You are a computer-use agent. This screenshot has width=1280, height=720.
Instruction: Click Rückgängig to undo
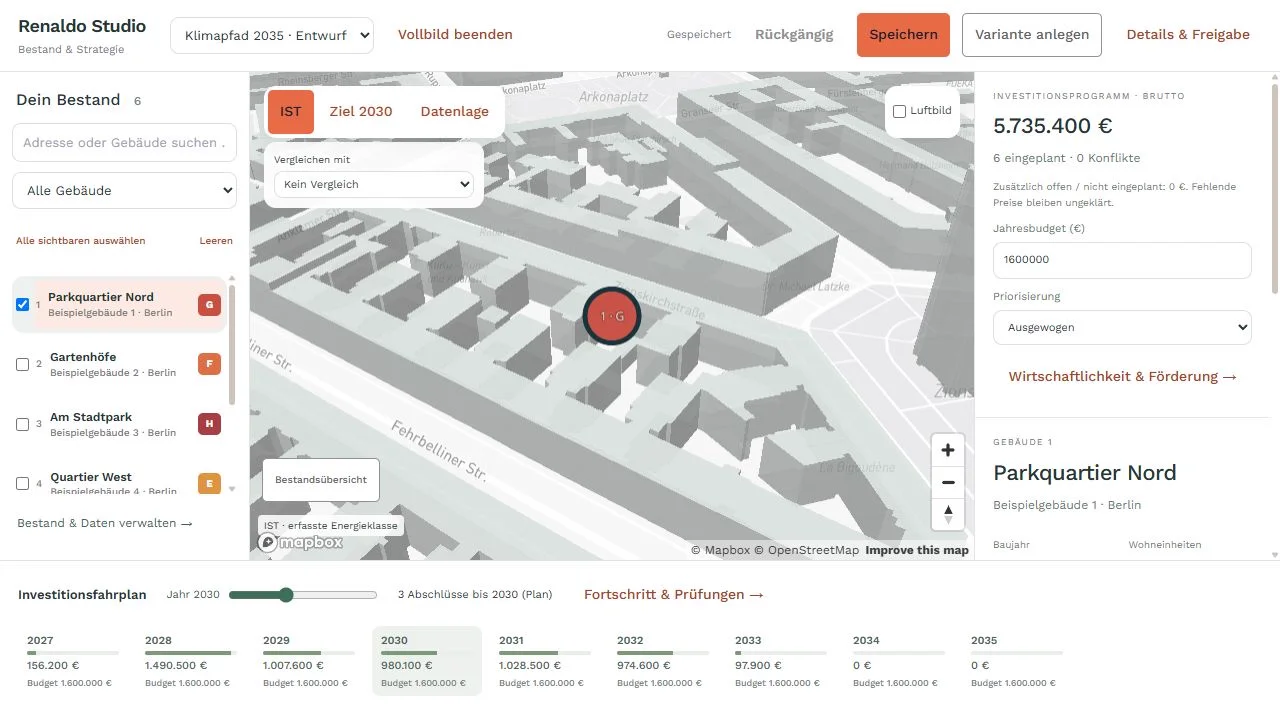[x=794, y=34]
